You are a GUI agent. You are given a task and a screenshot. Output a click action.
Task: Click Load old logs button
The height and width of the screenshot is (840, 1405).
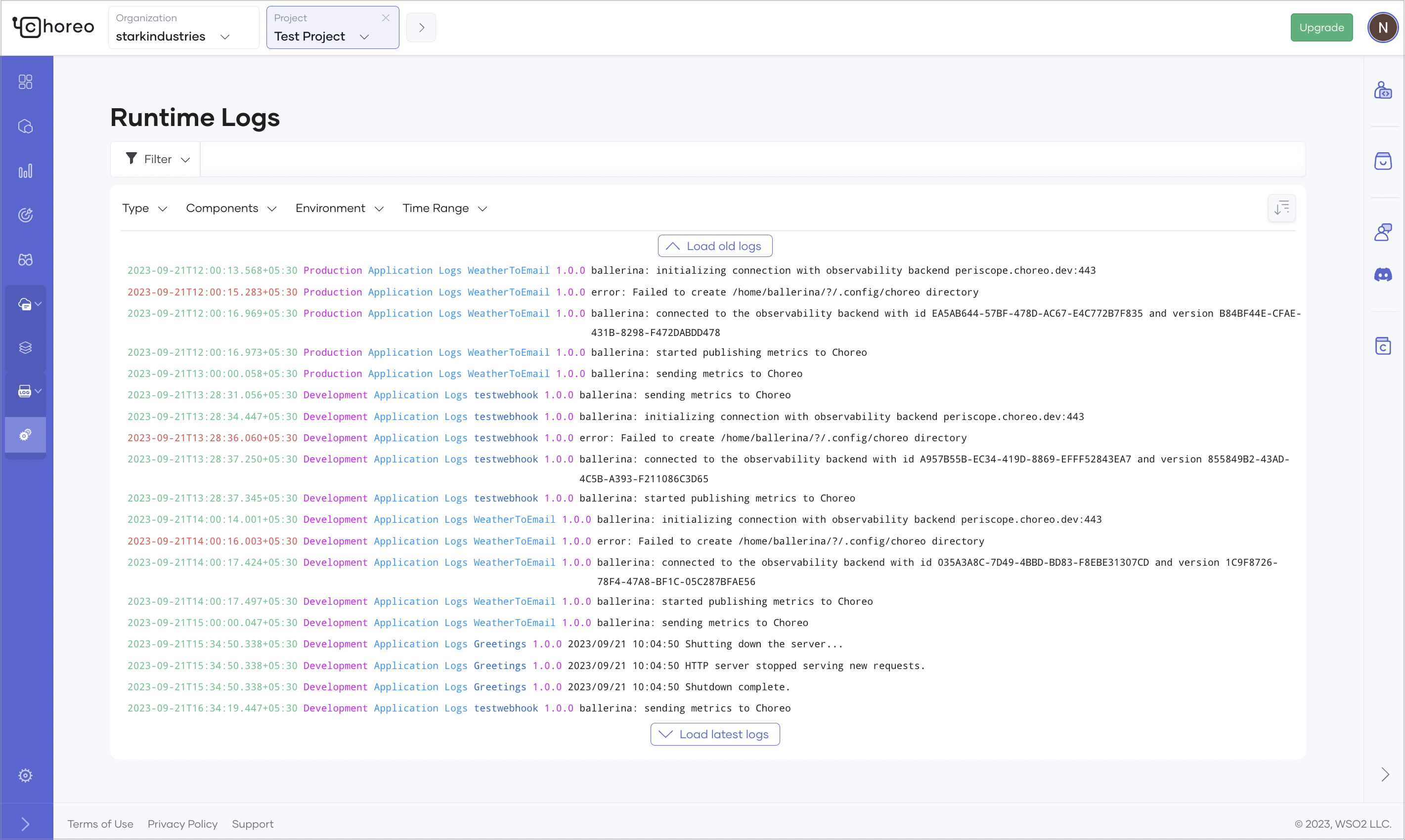[x=715, y=246]
